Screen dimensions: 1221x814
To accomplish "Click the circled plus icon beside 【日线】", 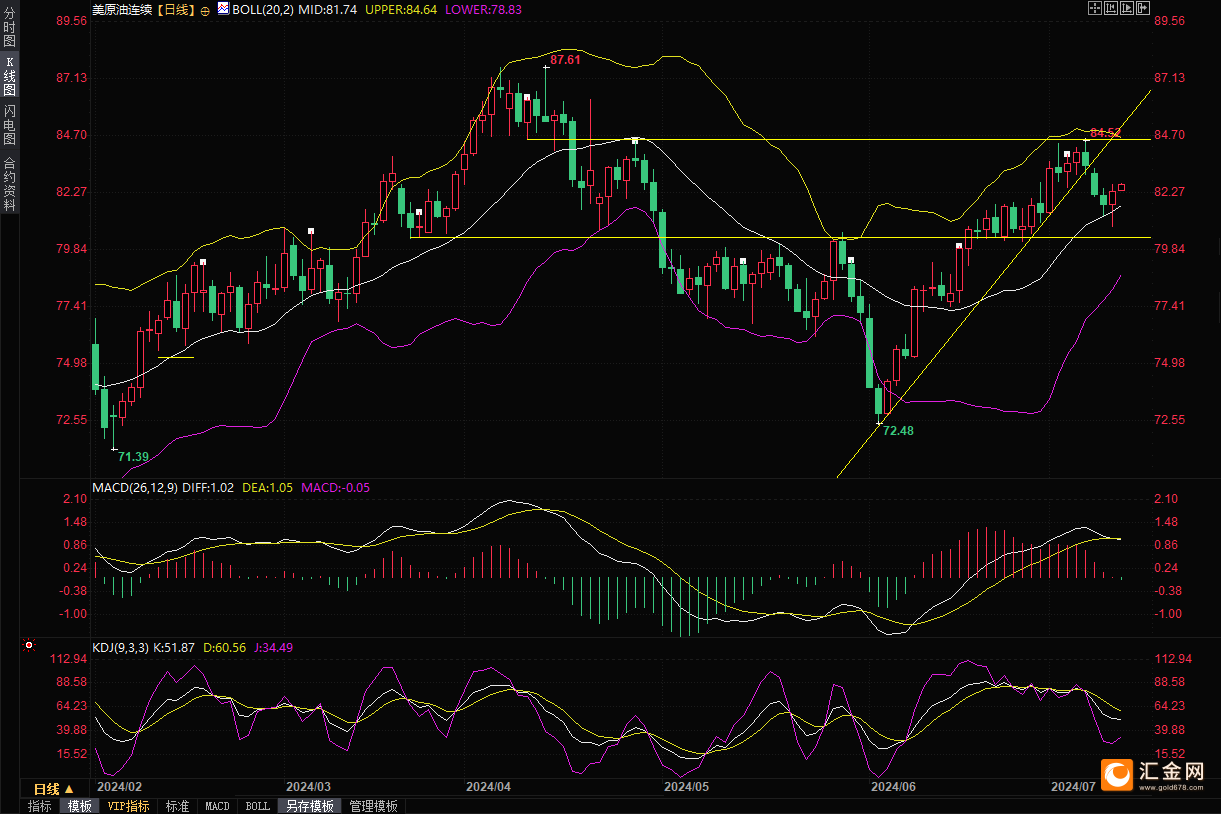I will pyautogui.click(x=205, y=9).
